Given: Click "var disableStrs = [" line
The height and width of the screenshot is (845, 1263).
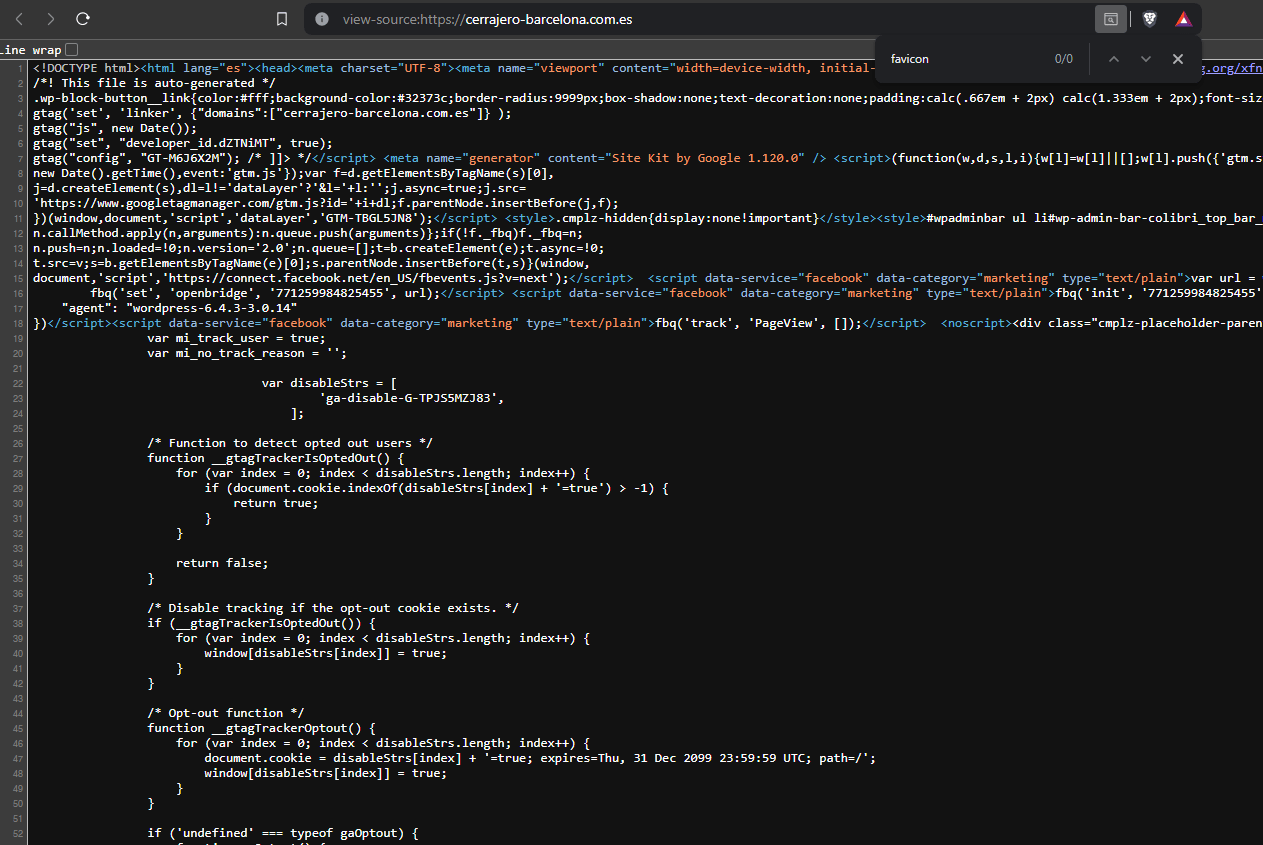Looking at the screenshot, I should coord(329,383).
